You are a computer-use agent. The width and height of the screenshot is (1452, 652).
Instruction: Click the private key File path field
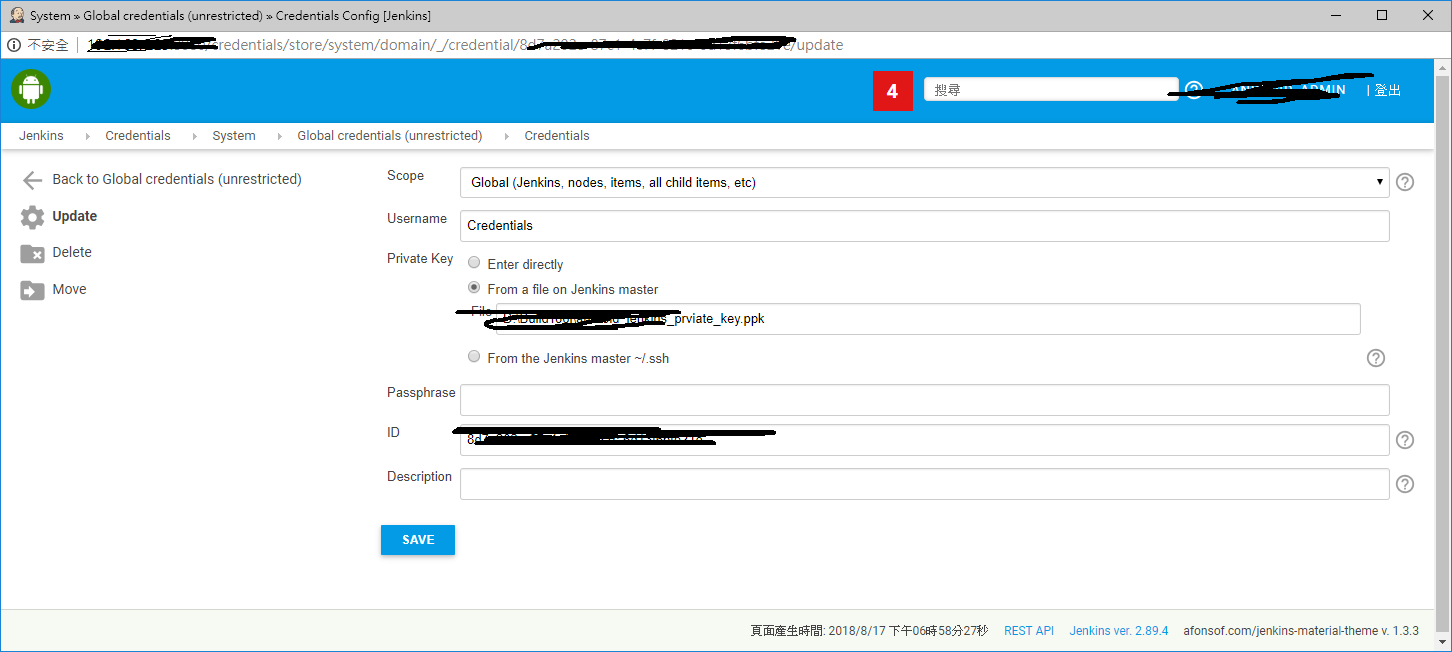[x=928, y=319]
